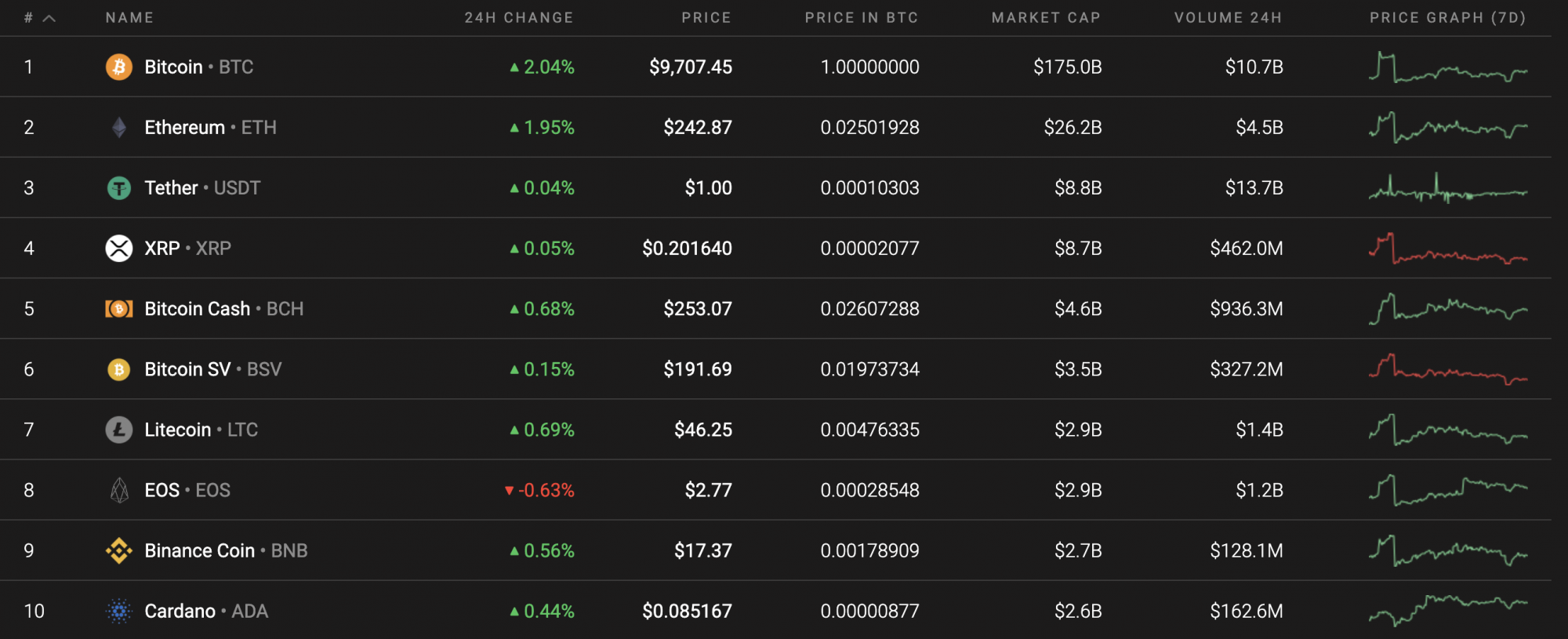
Task: Select Cardano price $0.085167
Action: [687, 611]
